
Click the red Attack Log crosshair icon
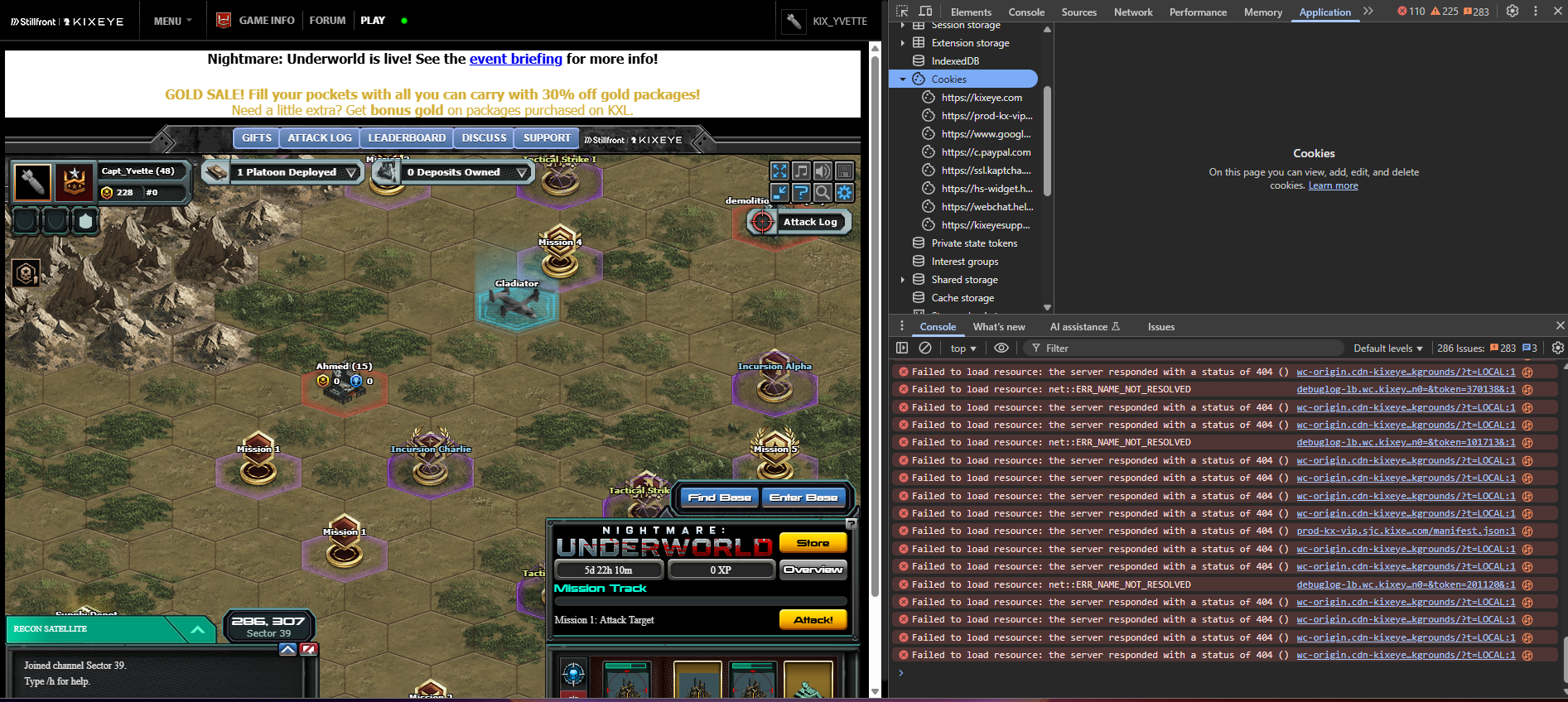(761, 222)
